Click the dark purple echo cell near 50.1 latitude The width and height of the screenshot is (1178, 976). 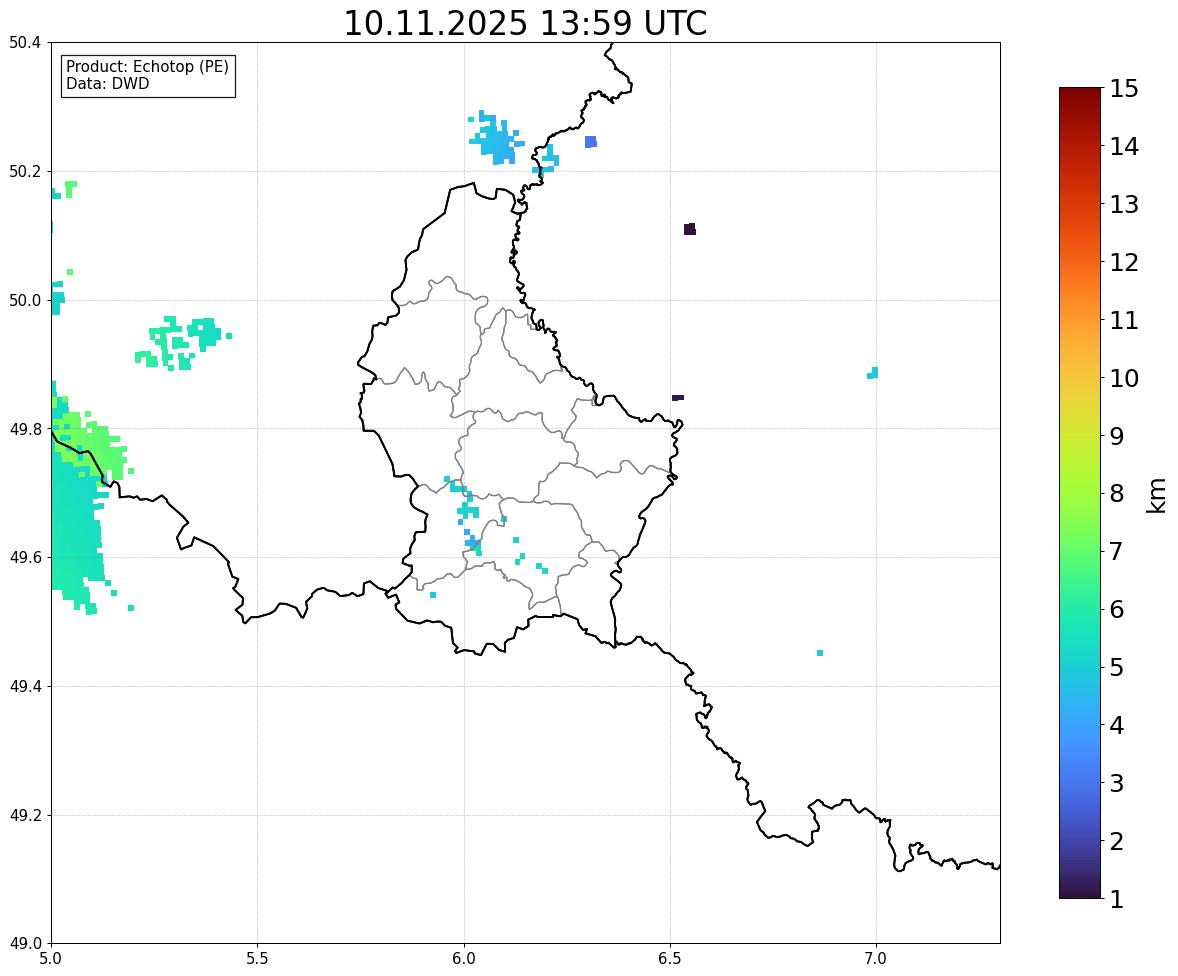(x=690, y=229)
